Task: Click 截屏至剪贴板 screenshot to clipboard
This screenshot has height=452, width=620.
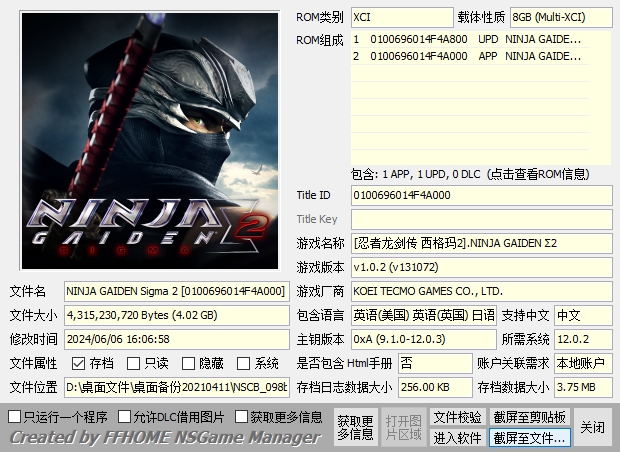Action: [529, 416]
